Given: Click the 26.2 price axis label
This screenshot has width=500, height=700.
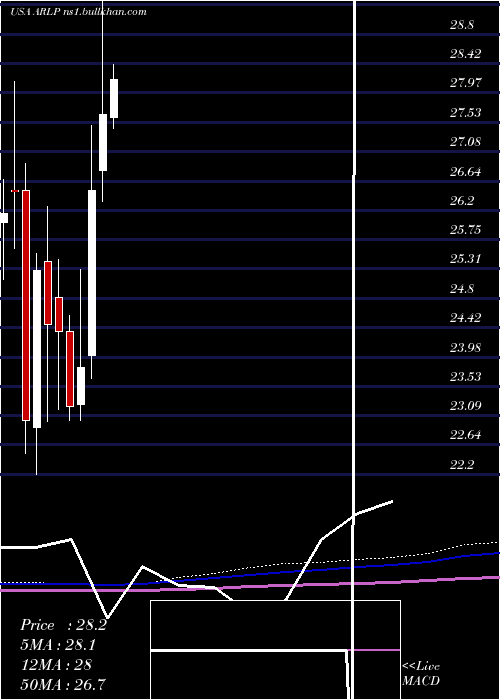Looking at the screenshot, I should (462, 201).
